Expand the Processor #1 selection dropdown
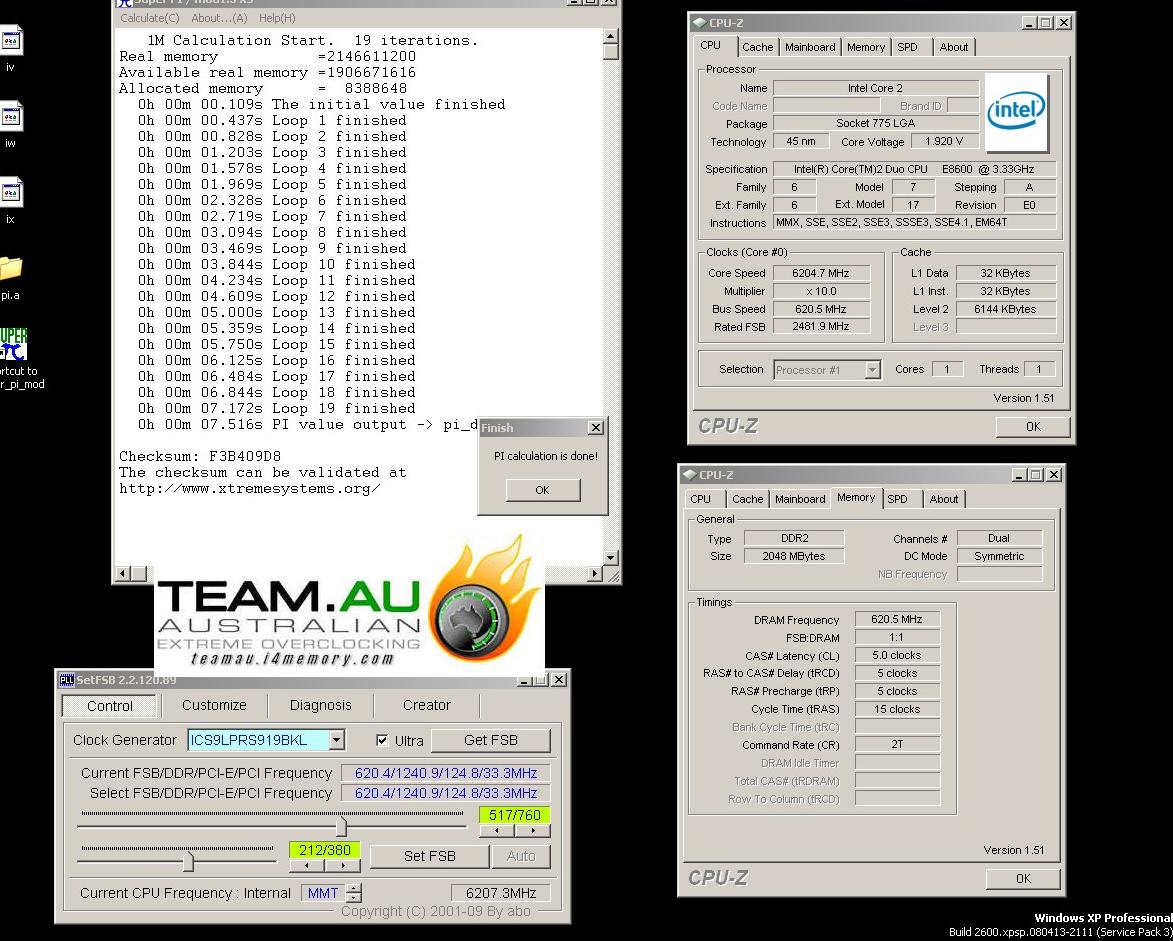This screenshot has height=941, width=1173. coord(872,370)
